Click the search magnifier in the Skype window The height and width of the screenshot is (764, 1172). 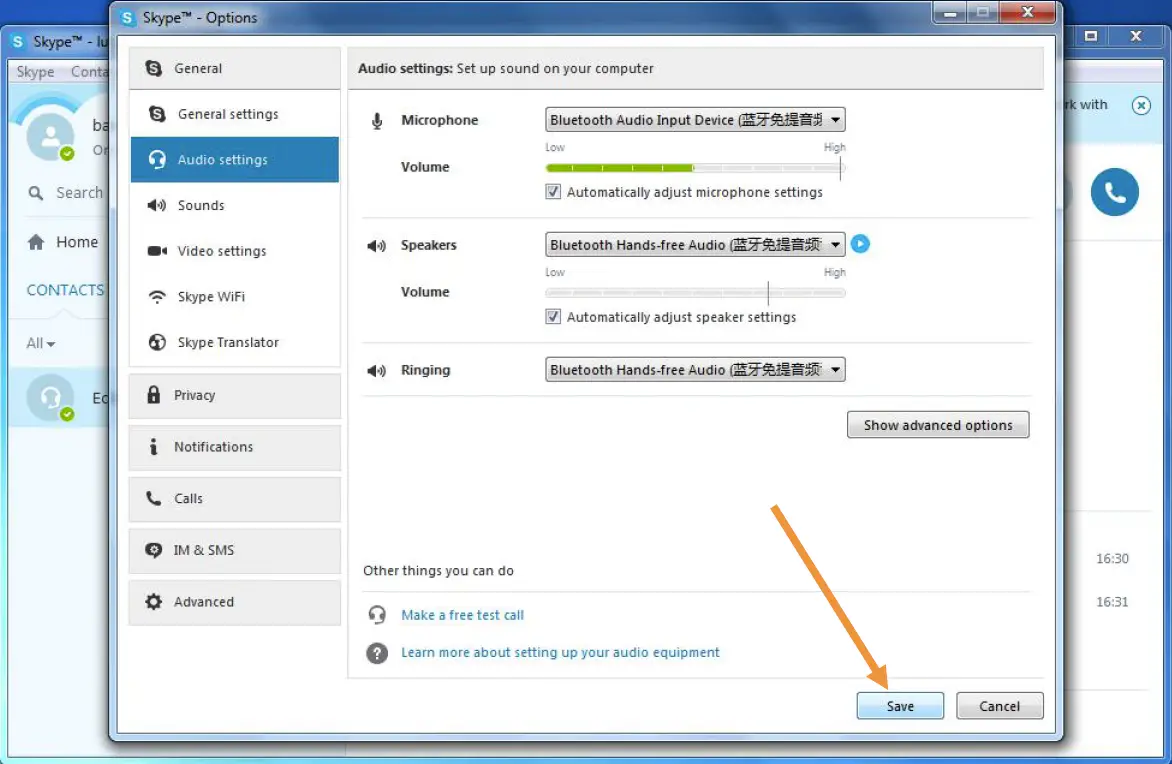pyautogui.click(x=35, y=193)
